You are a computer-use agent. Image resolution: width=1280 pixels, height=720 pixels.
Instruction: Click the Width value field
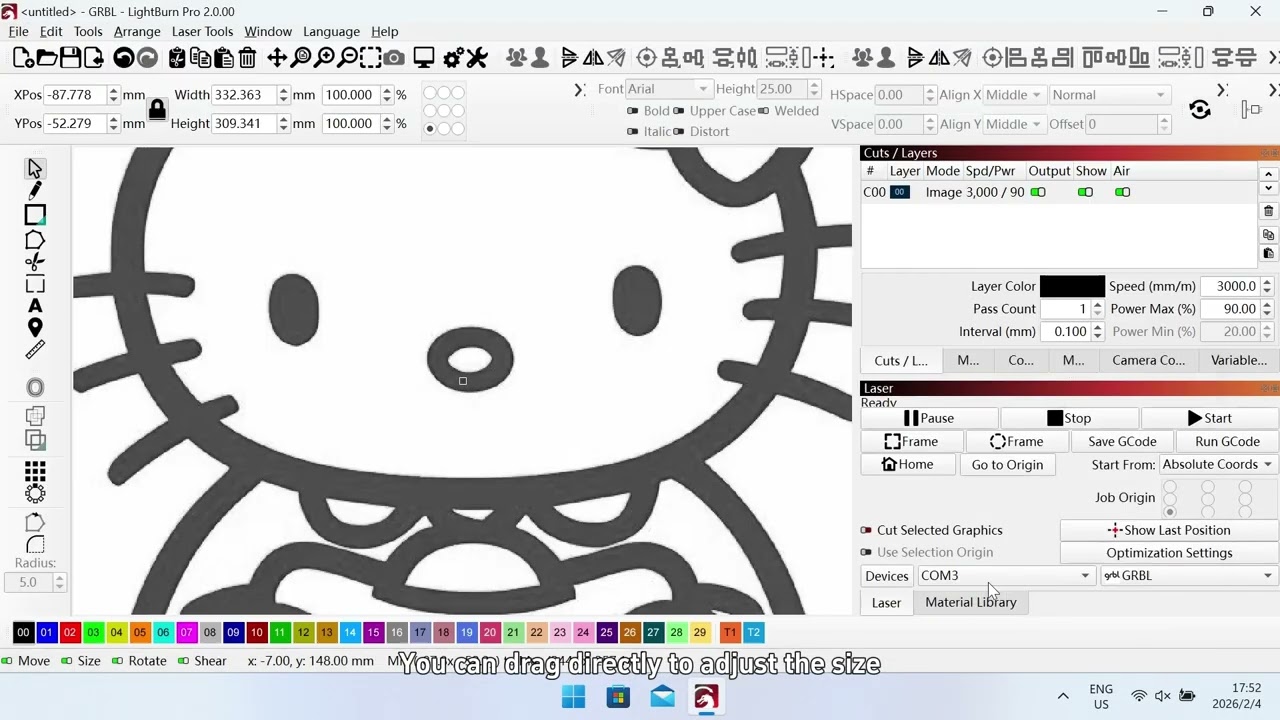pos(244,95)
